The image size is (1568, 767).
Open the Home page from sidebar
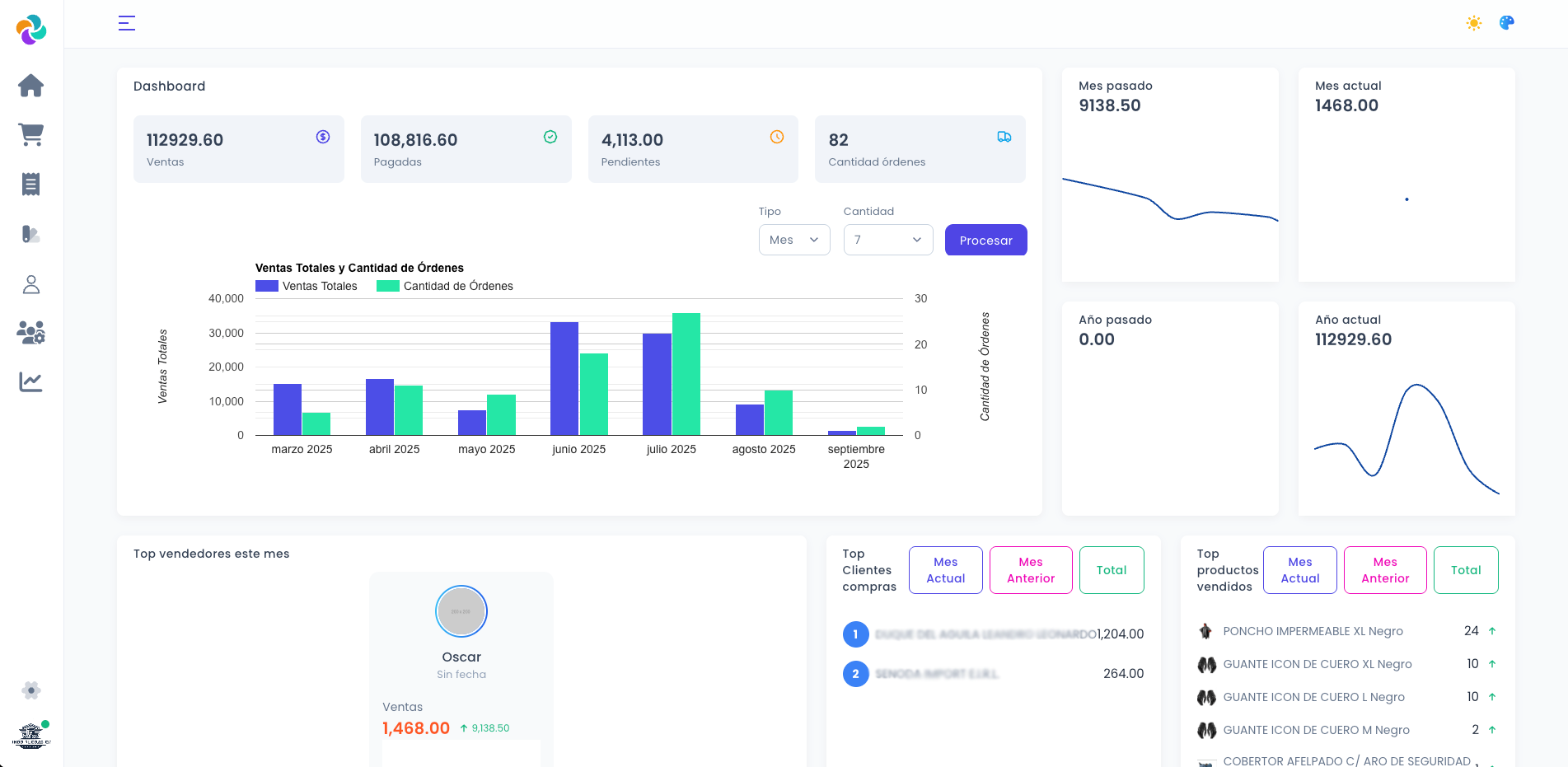(31, 86)
